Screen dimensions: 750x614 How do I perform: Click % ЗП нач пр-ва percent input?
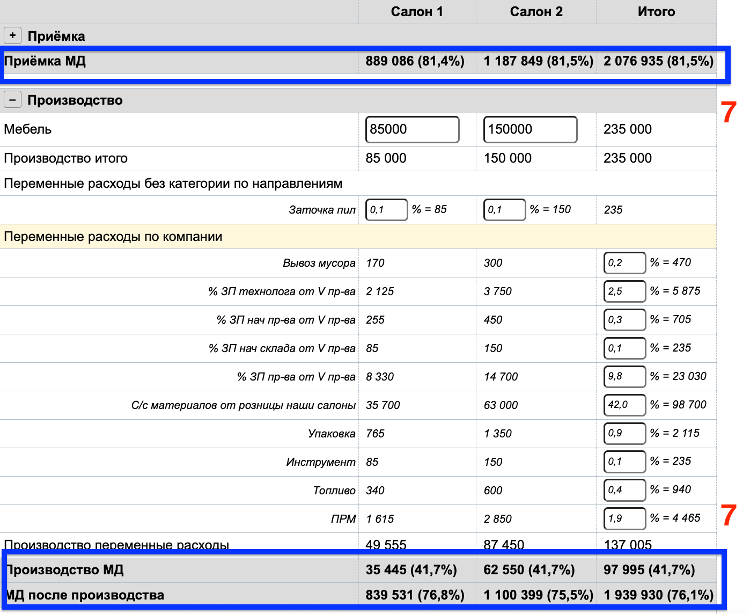(623, 320)
